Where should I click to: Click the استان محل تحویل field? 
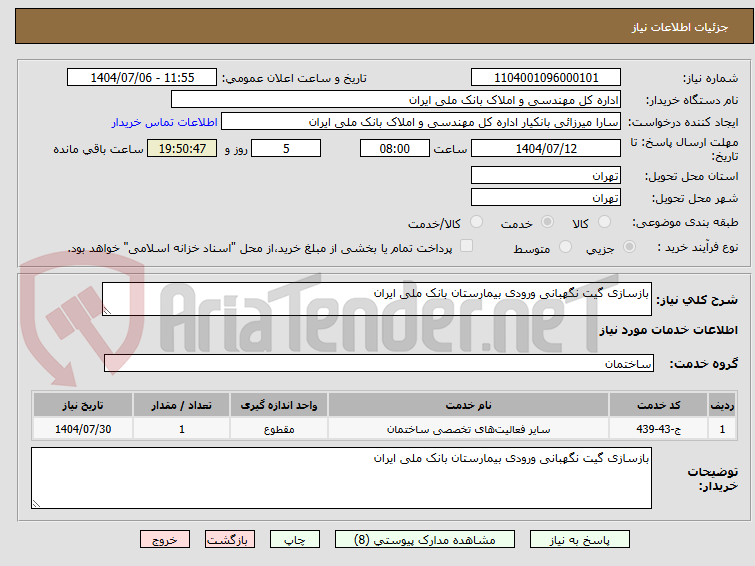tap(546, 175)
